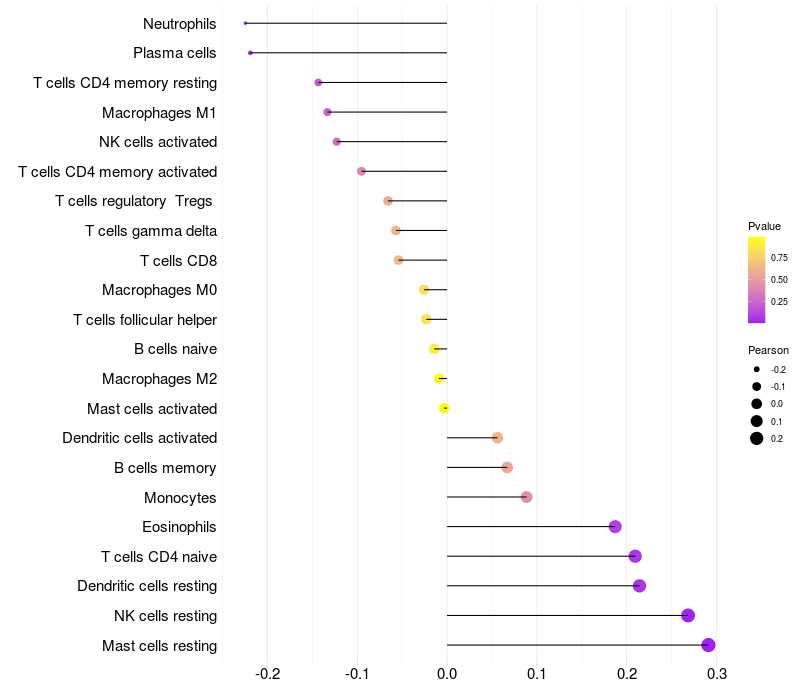Click the NK cells resting purple dot
The image size is (800, 700).
coord(688,615)
